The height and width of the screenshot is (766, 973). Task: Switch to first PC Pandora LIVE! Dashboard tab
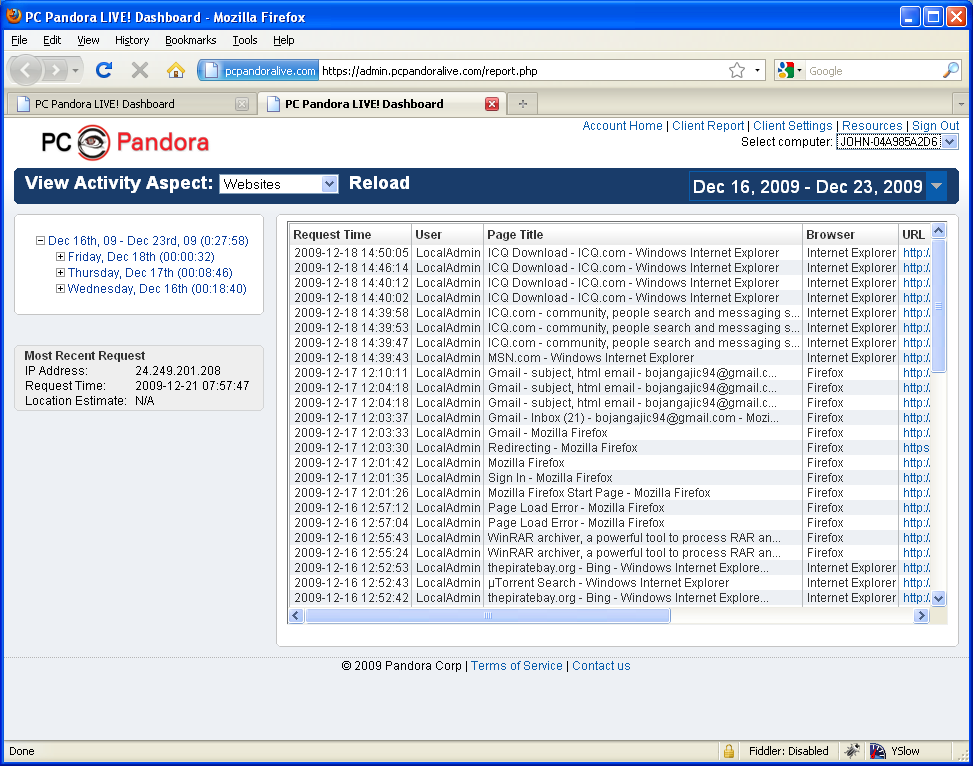130,104
